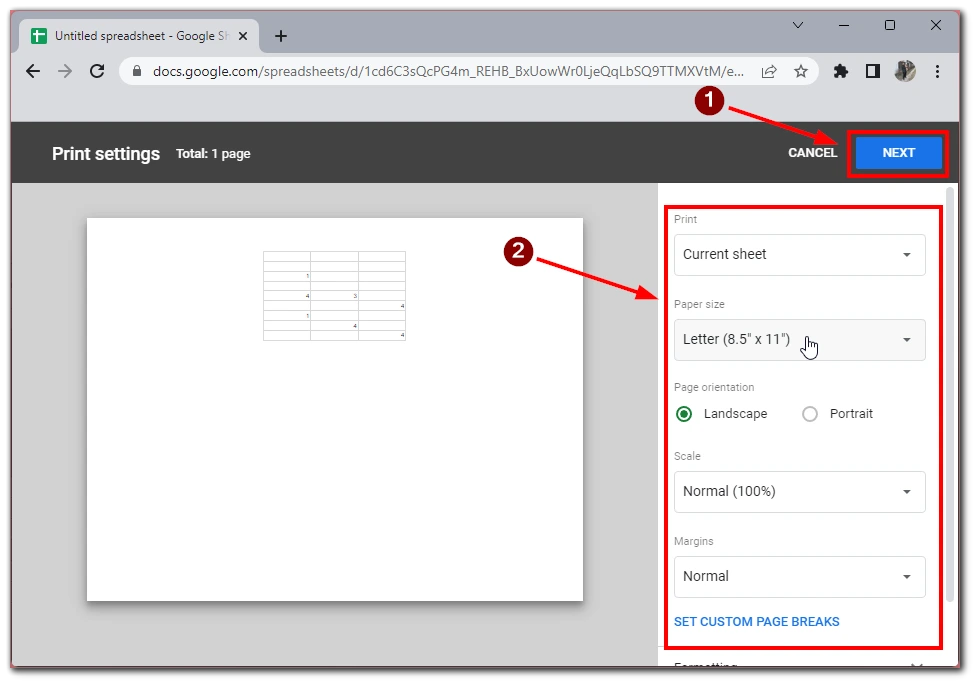Image resolution: width=978 pixels, height=686 pixels.
Task: Open Chrome three-dot menu
Action: click(x=937, y=71)
